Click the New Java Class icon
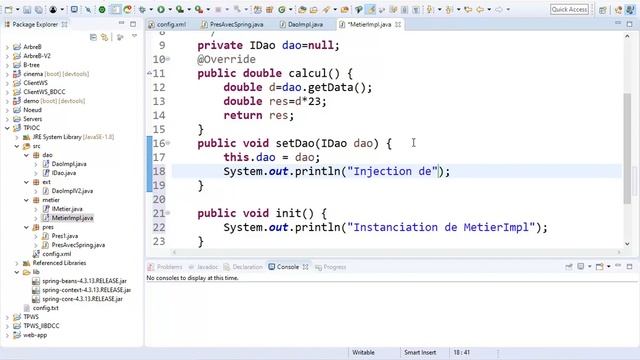This screenshot has height=360, width=640. (x=282, y=9)
